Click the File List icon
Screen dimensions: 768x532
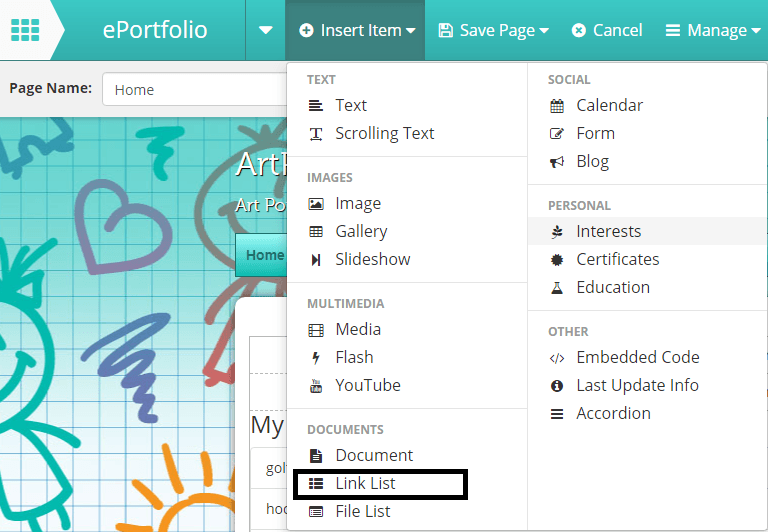click(x=316, y=512)
